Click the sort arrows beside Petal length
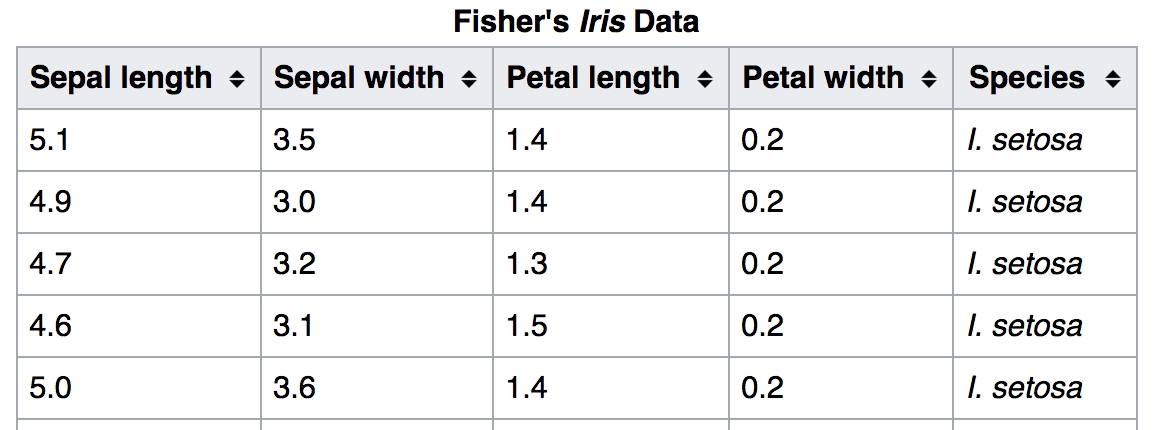 (x=705, y=79)
